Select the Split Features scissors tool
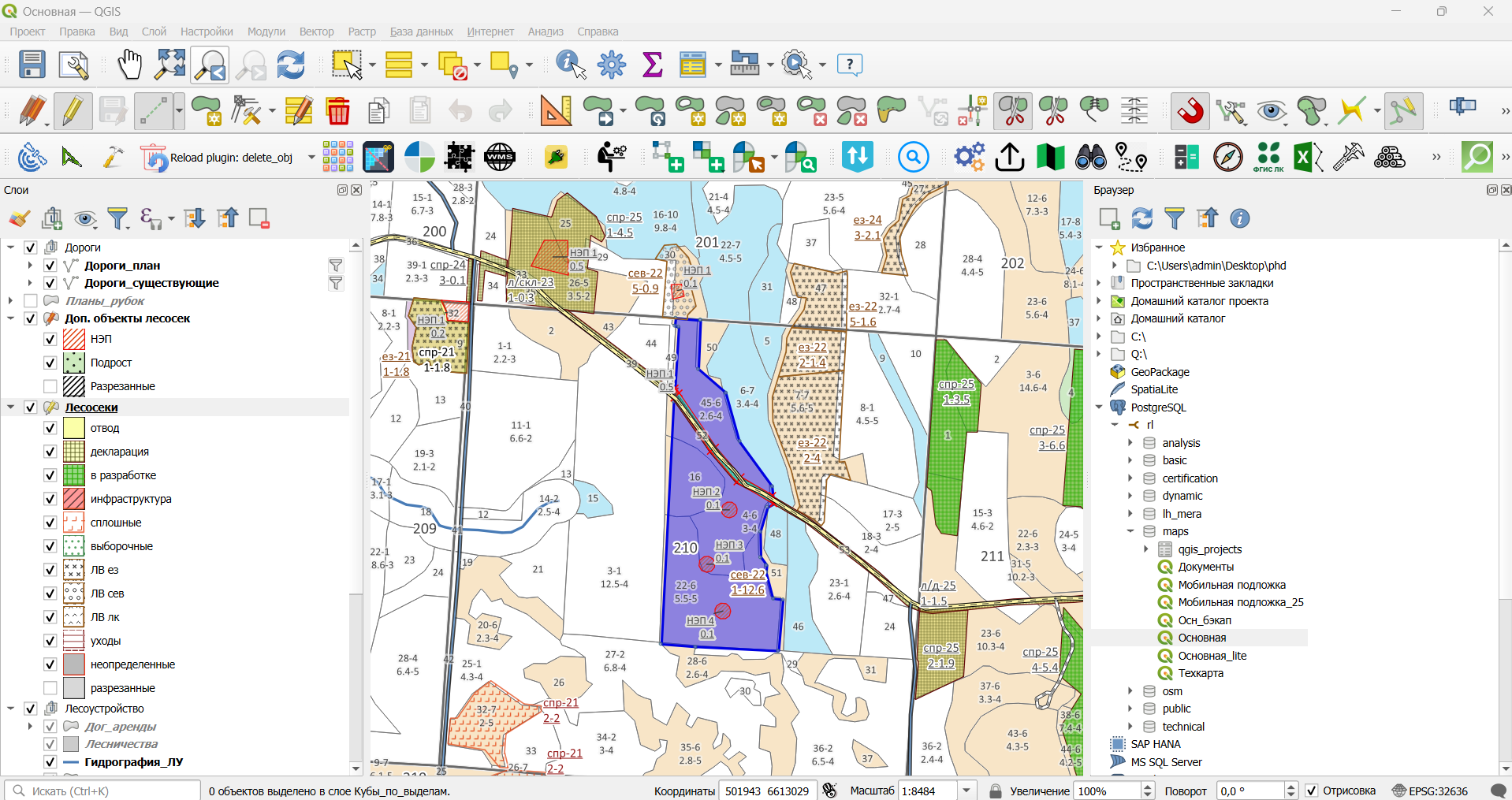Viewport: 1512px width, 800px height. (x=1014, y=110)
